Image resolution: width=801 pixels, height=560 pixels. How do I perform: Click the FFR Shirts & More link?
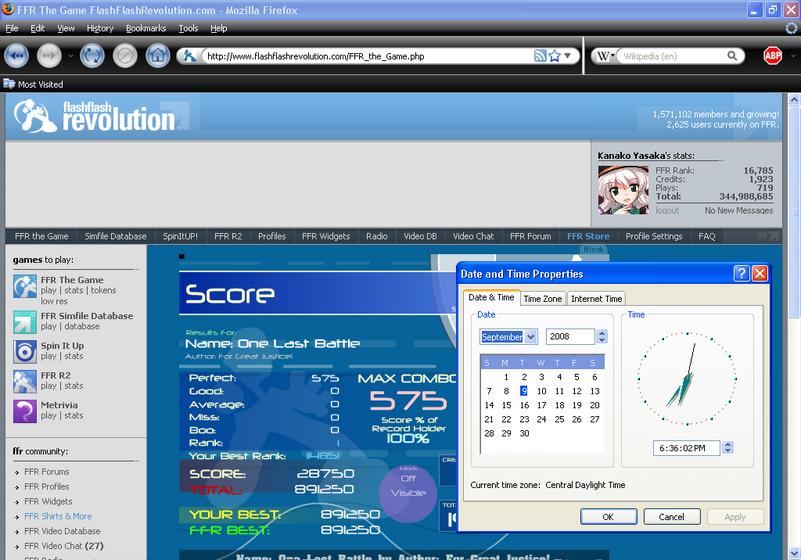tap(58, 516)
